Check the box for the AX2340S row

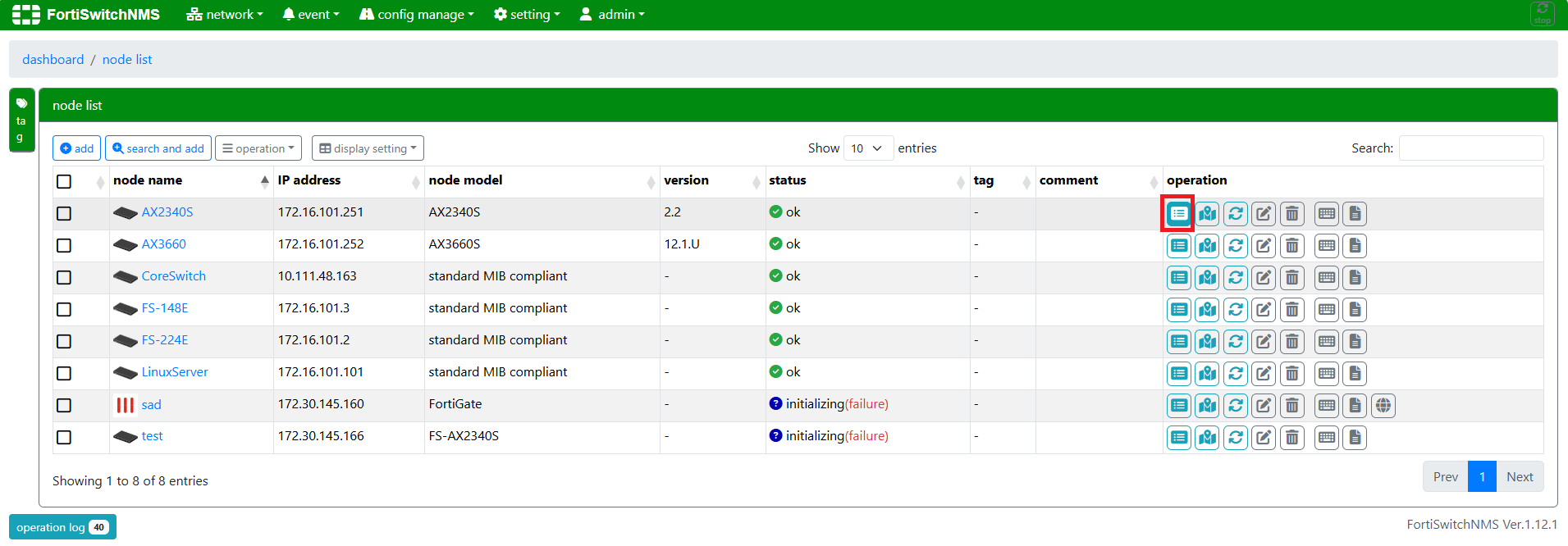[x=64, y=213]
